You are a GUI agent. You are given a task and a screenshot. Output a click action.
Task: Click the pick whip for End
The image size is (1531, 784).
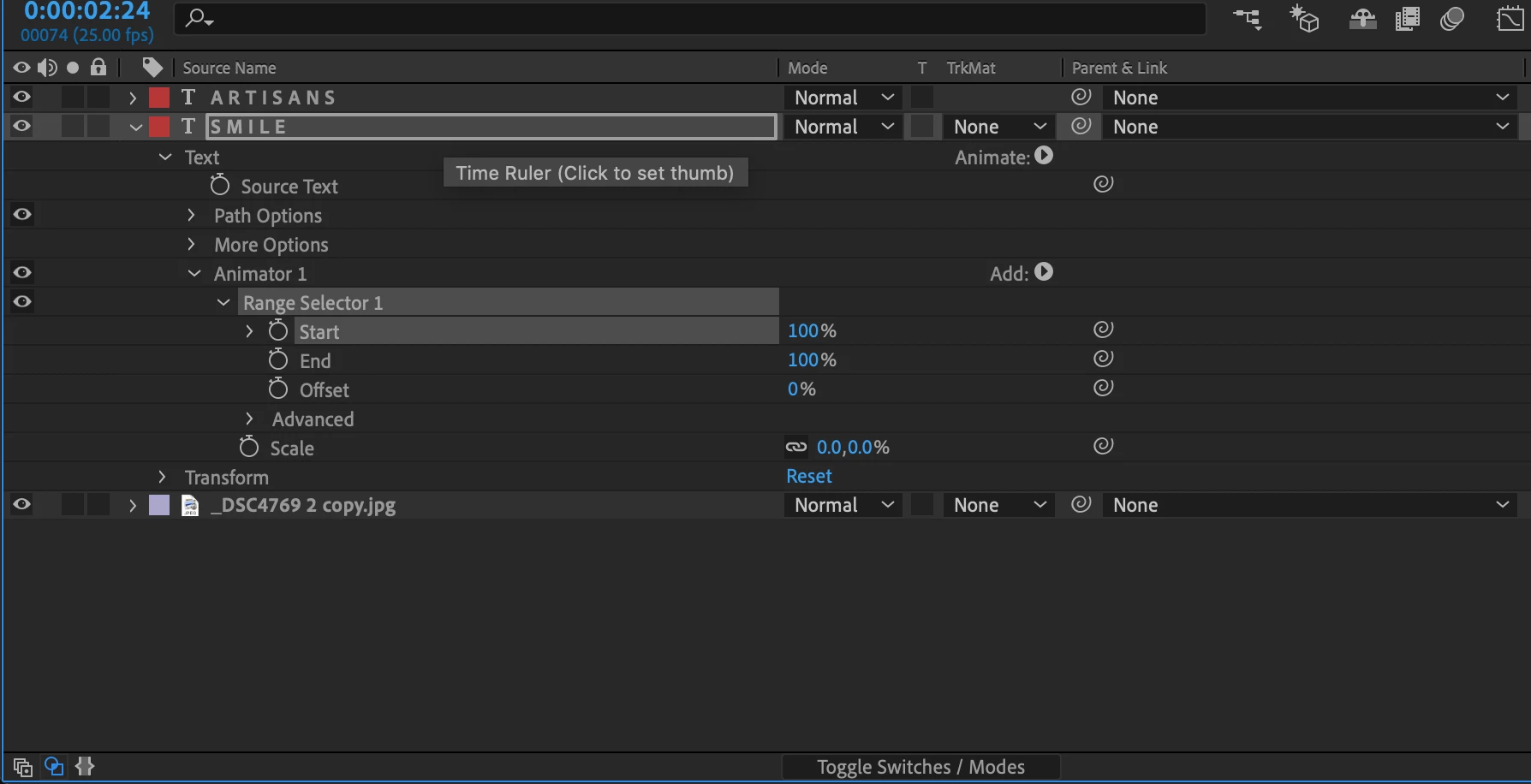(1103, 359)
